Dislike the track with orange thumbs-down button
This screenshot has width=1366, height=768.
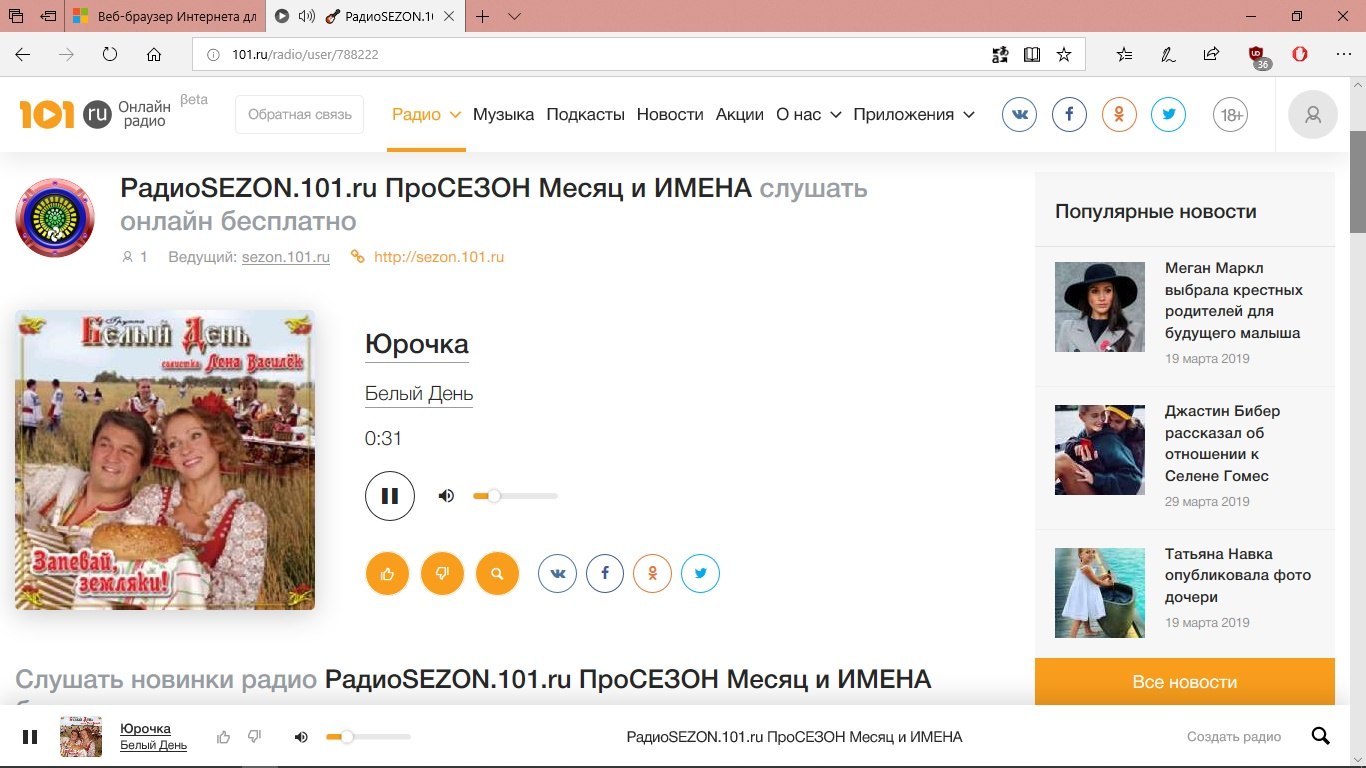[x=442, y=574]
